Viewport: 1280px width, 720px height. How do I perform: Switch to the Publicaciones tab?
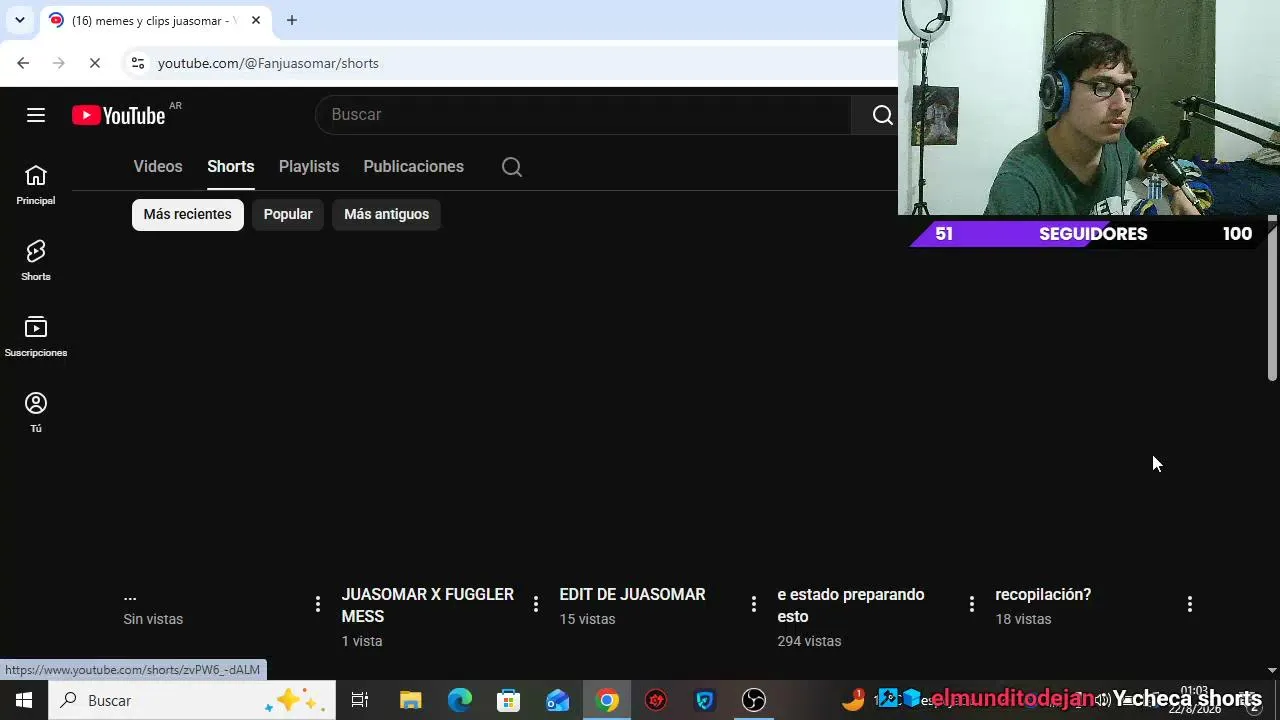[413, 167]
